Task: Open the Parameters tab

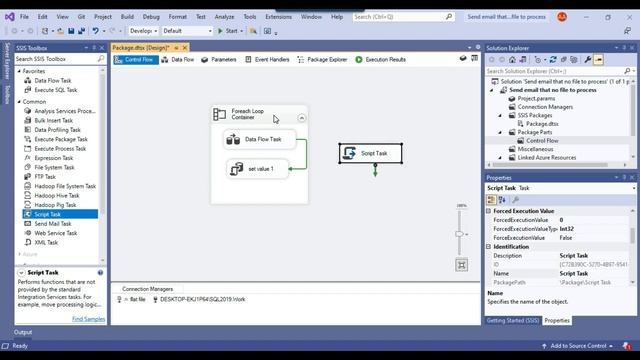Action: click(219, 60)
